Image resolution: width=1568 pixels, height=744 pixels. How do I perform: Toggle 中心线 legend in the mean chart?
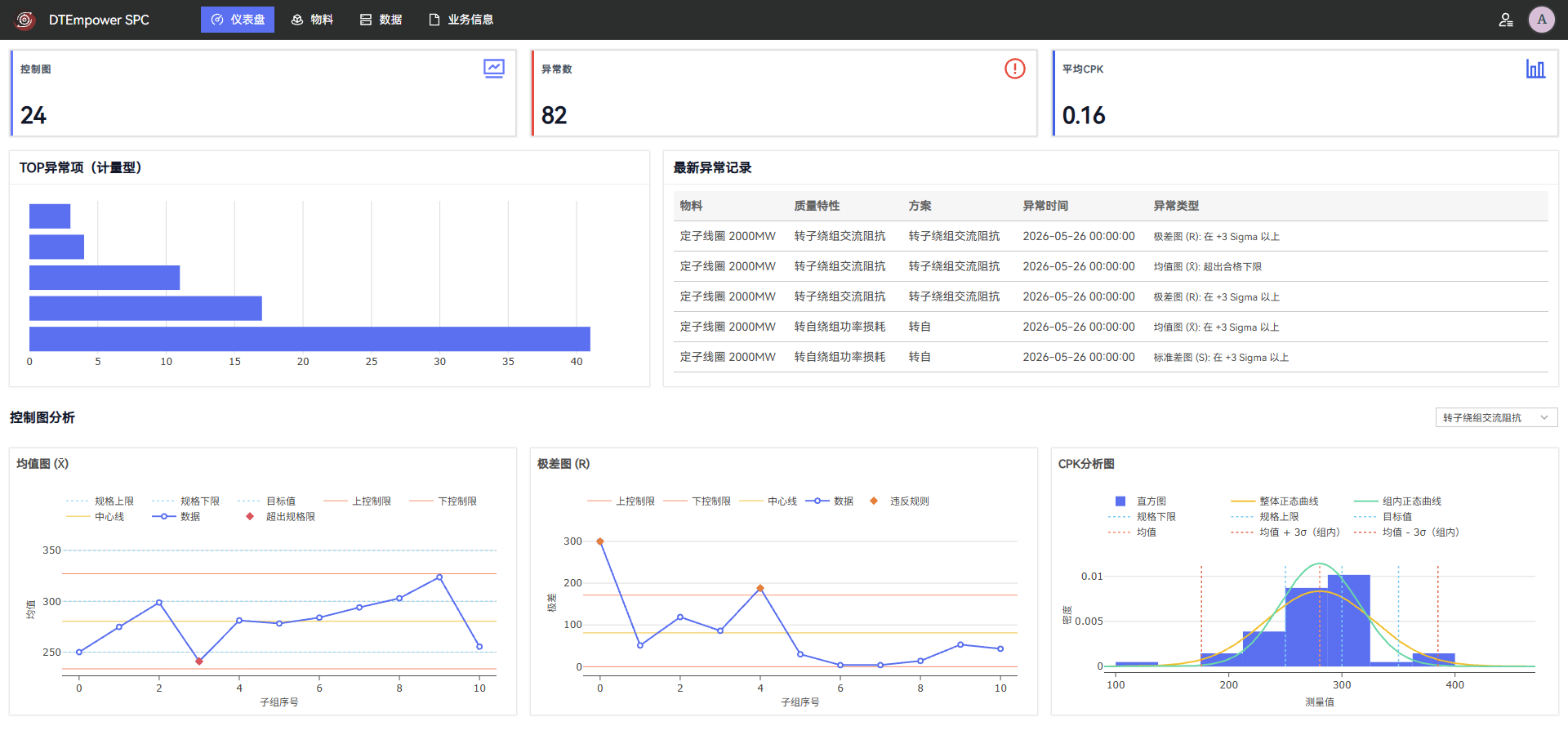click(x=95, y=516)
